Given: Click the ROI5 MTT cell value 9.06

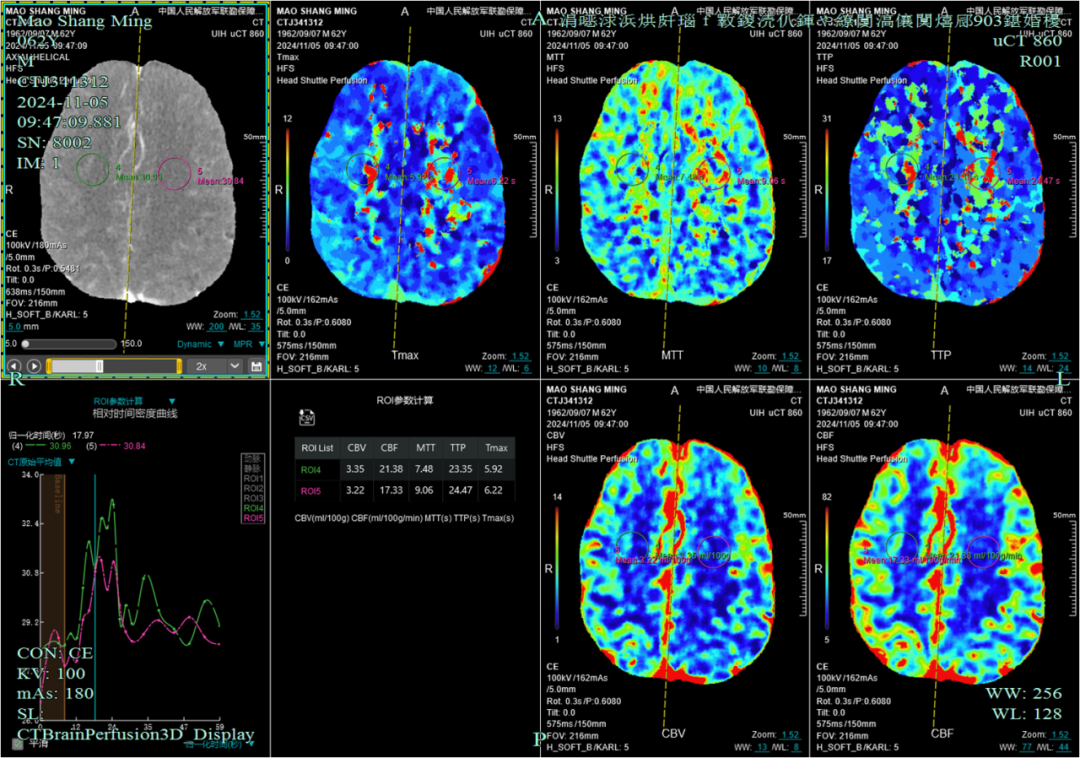Looking at the screenshot, I should pyautogui.click(x=424, y=491).
